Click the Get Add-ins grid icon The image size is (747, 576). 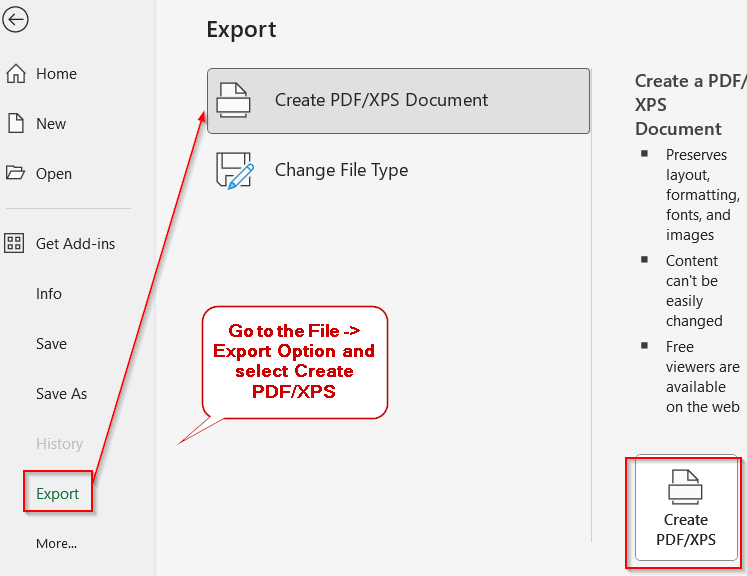pyautogui.click(x=14, y=243)
